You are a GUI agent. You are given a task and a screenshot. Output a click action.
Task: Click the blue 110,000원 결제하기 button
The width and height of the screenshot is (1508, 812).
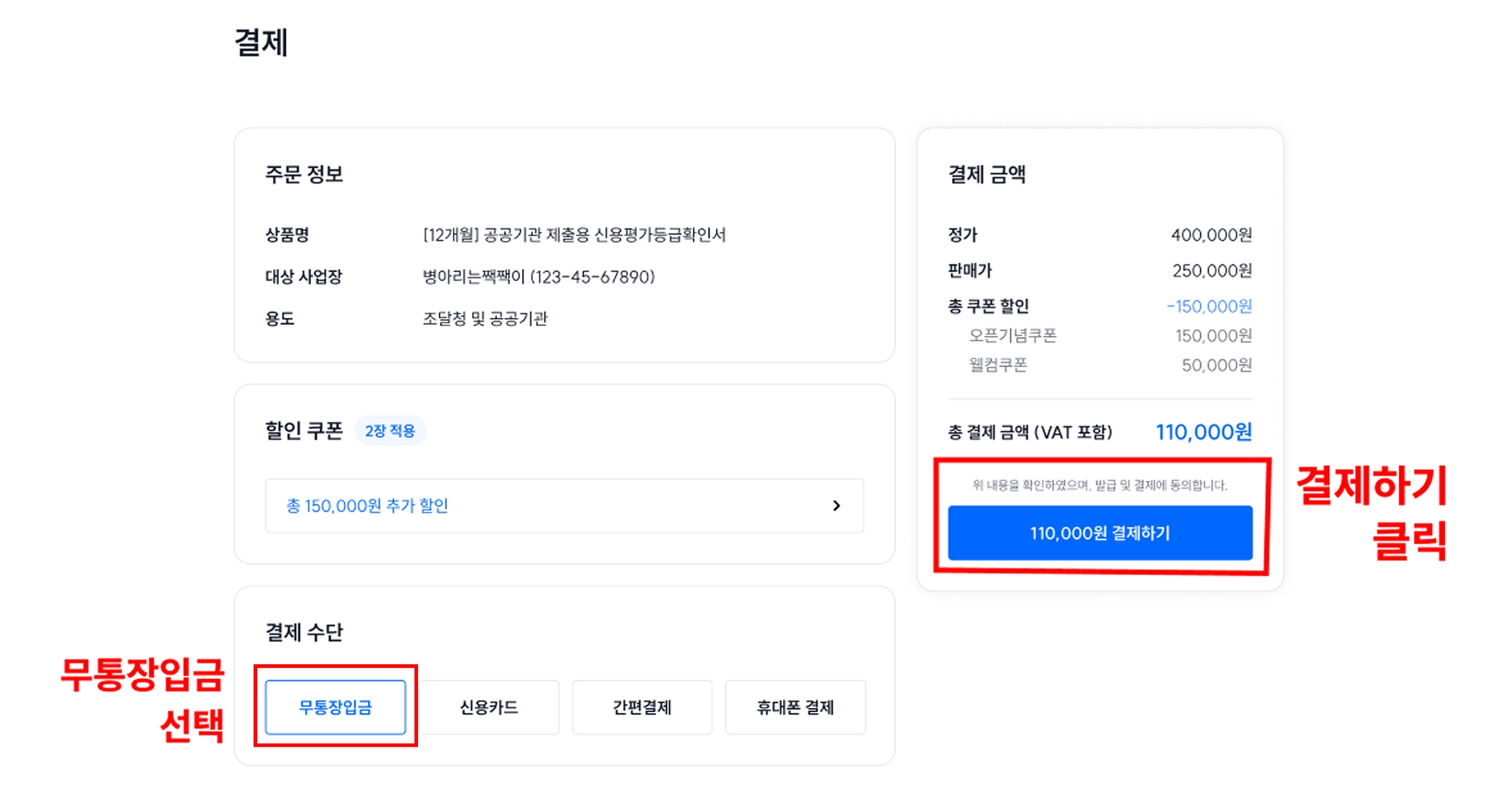pyautogui.click(x=1099, y=533)
